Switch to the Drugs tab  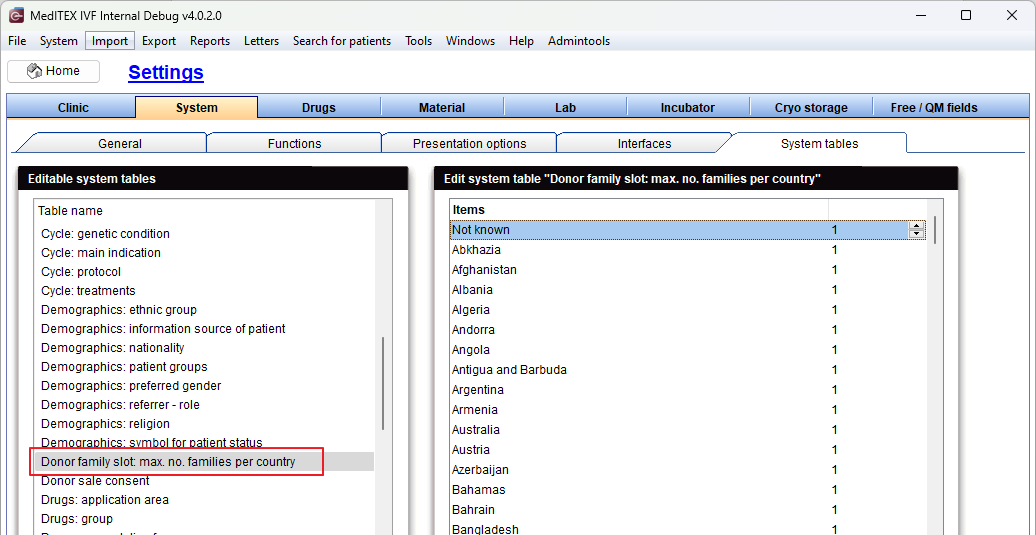pos(319,108)
